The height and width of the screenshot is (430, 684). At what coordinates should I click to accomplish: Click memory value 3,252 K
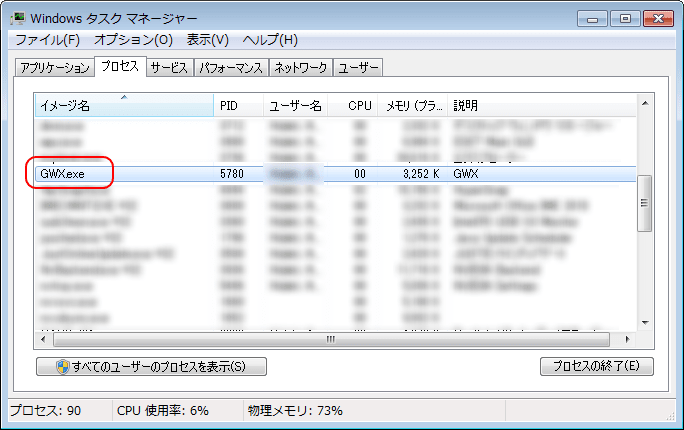[421, 174]
